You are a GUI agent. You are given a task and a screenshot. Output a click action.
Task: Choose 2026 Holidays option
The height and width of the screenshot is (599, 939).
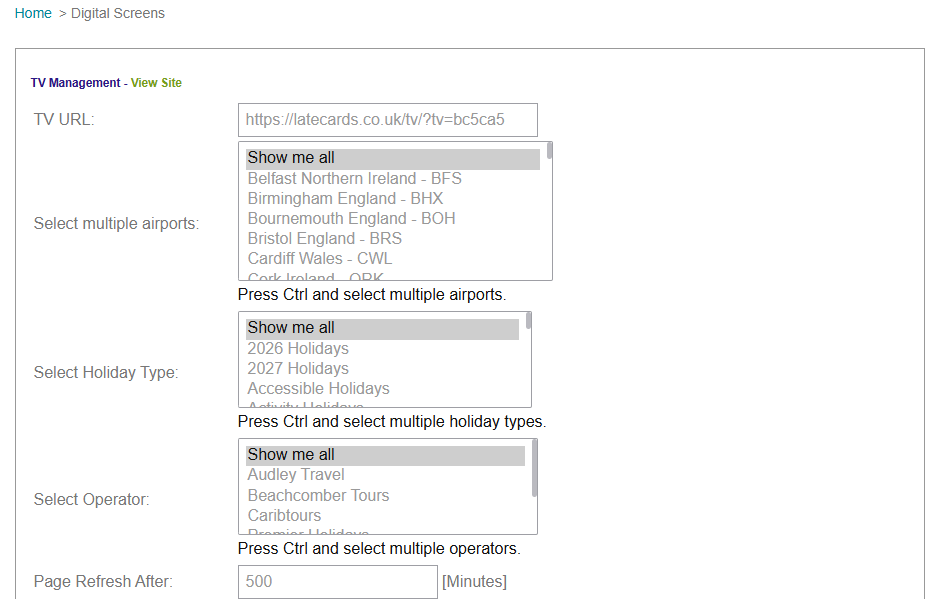(x=298, y=349)
